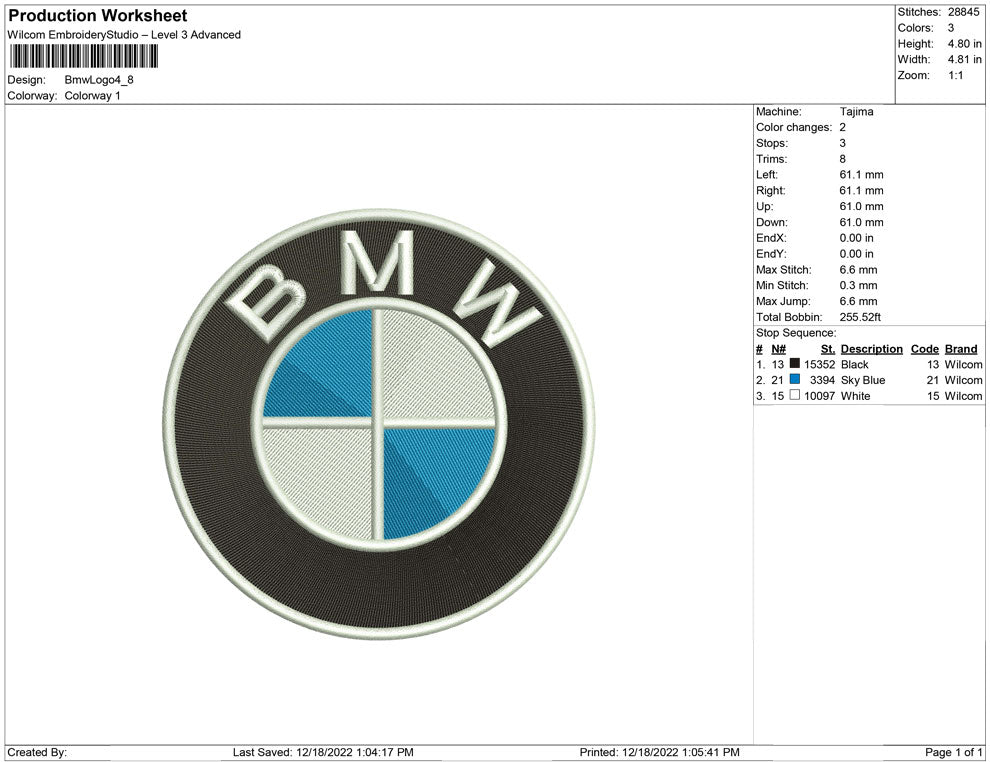Click the 'St.' column header
Image resolution: width=990 pixels, height=762 pixels.
828,349
